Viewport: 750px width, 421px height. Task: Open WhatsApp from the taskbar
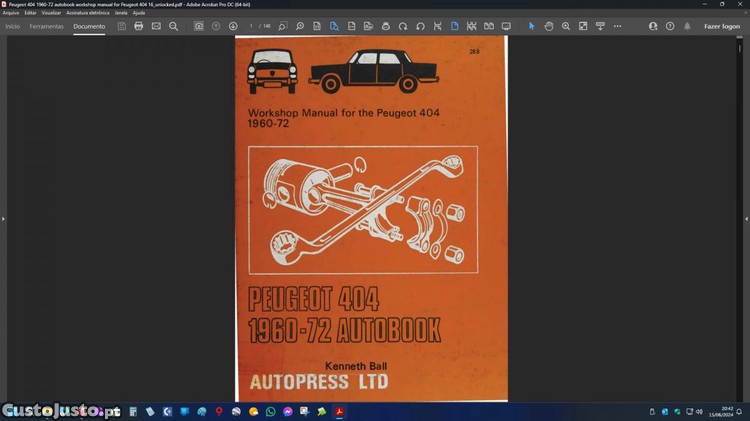(270, 411)
